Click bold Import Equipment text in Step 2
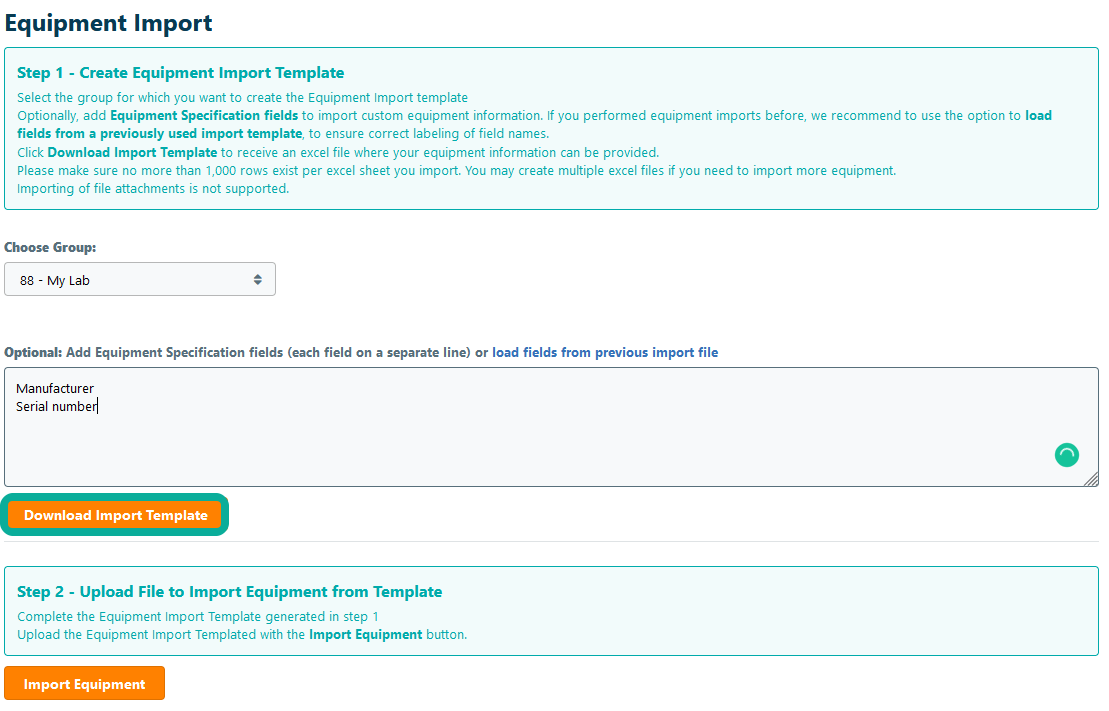This screenshot has height=711, width=1109. coord(365,635)
